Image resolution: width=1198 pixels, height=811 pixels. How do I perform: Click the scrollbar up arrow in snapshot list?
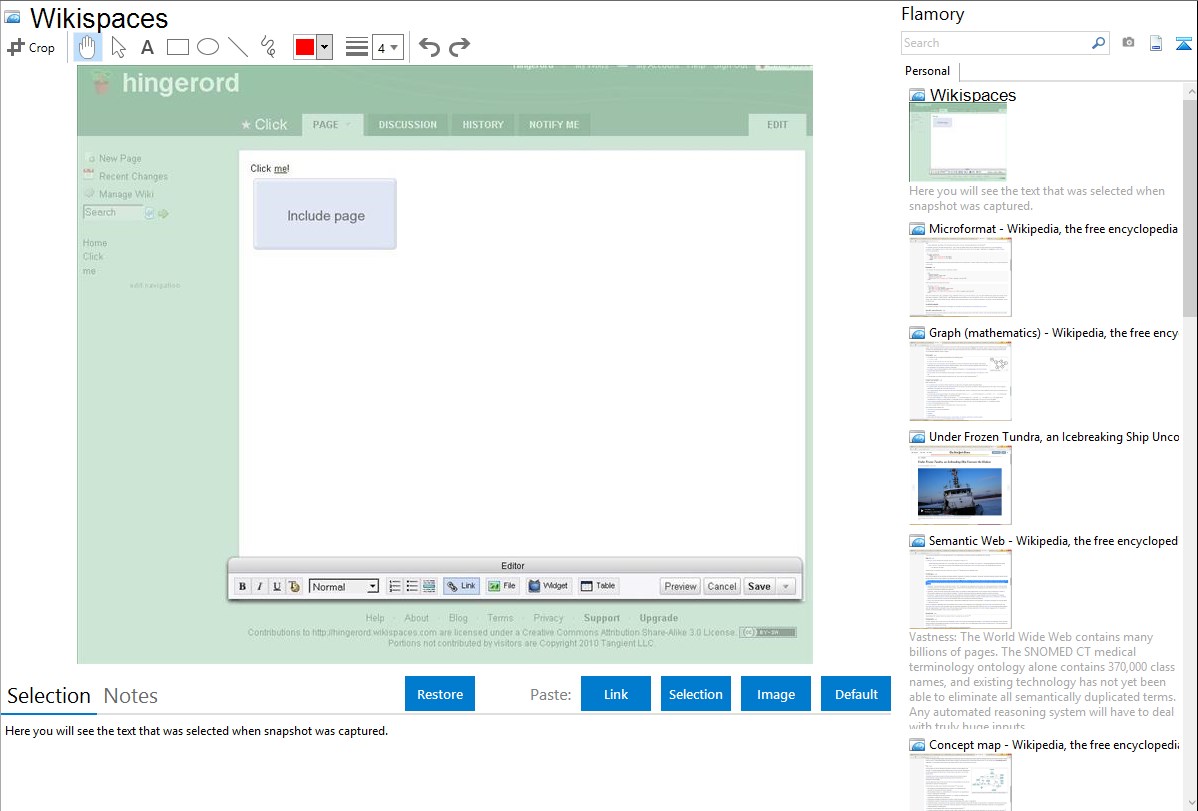tap(1190, 91)
